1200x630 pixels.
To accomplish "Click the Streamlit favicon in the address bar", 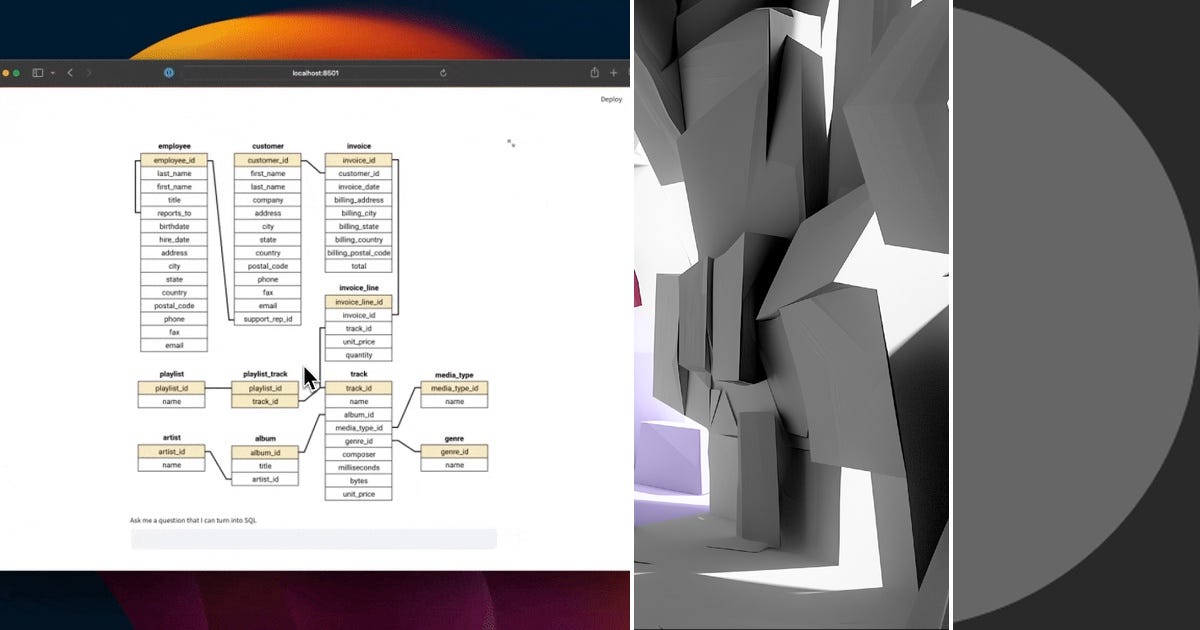I will tap(169, 72).
